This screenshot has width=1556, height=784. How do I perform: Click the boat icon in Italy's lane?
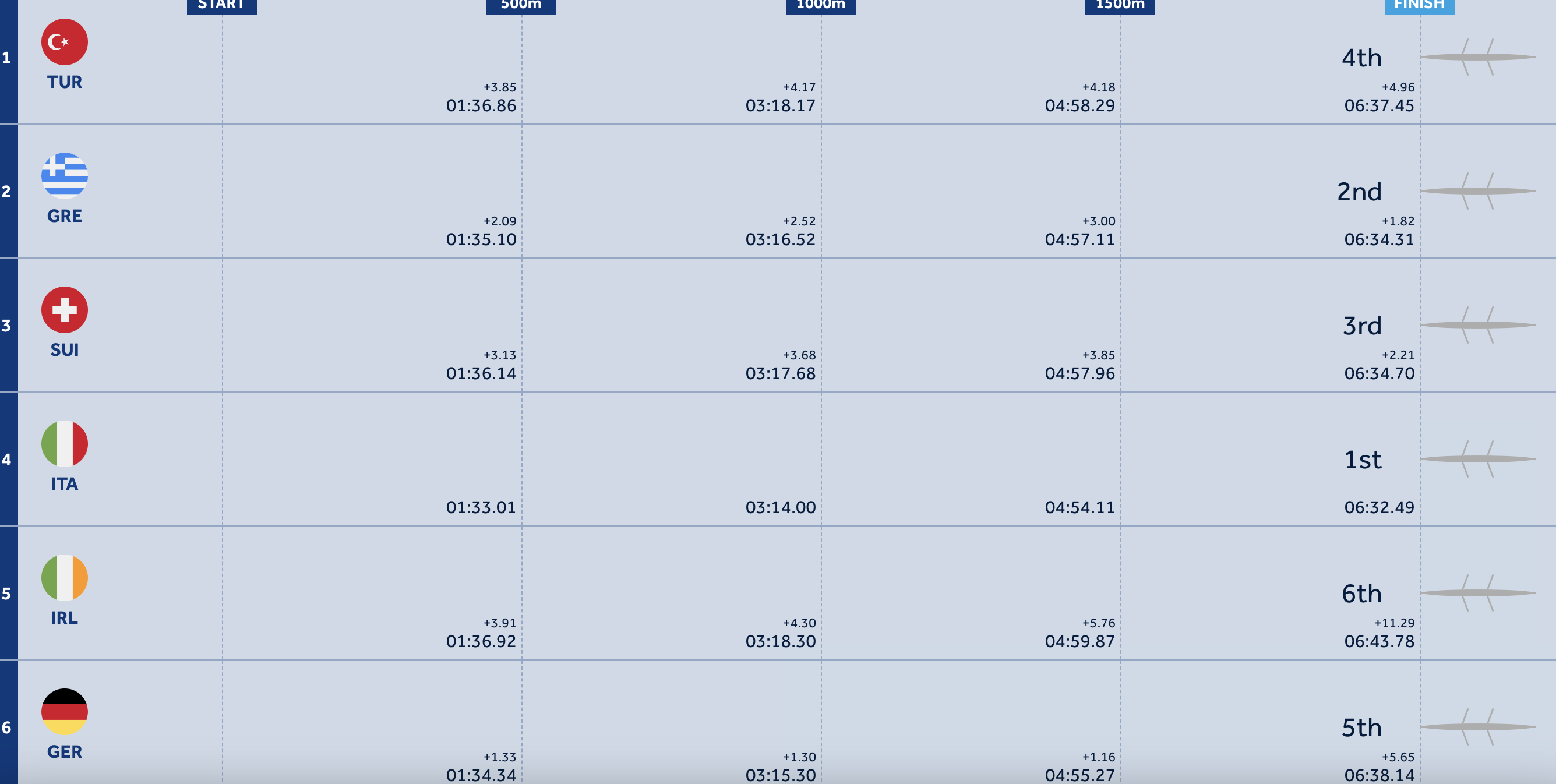(x=1477, y=459)
